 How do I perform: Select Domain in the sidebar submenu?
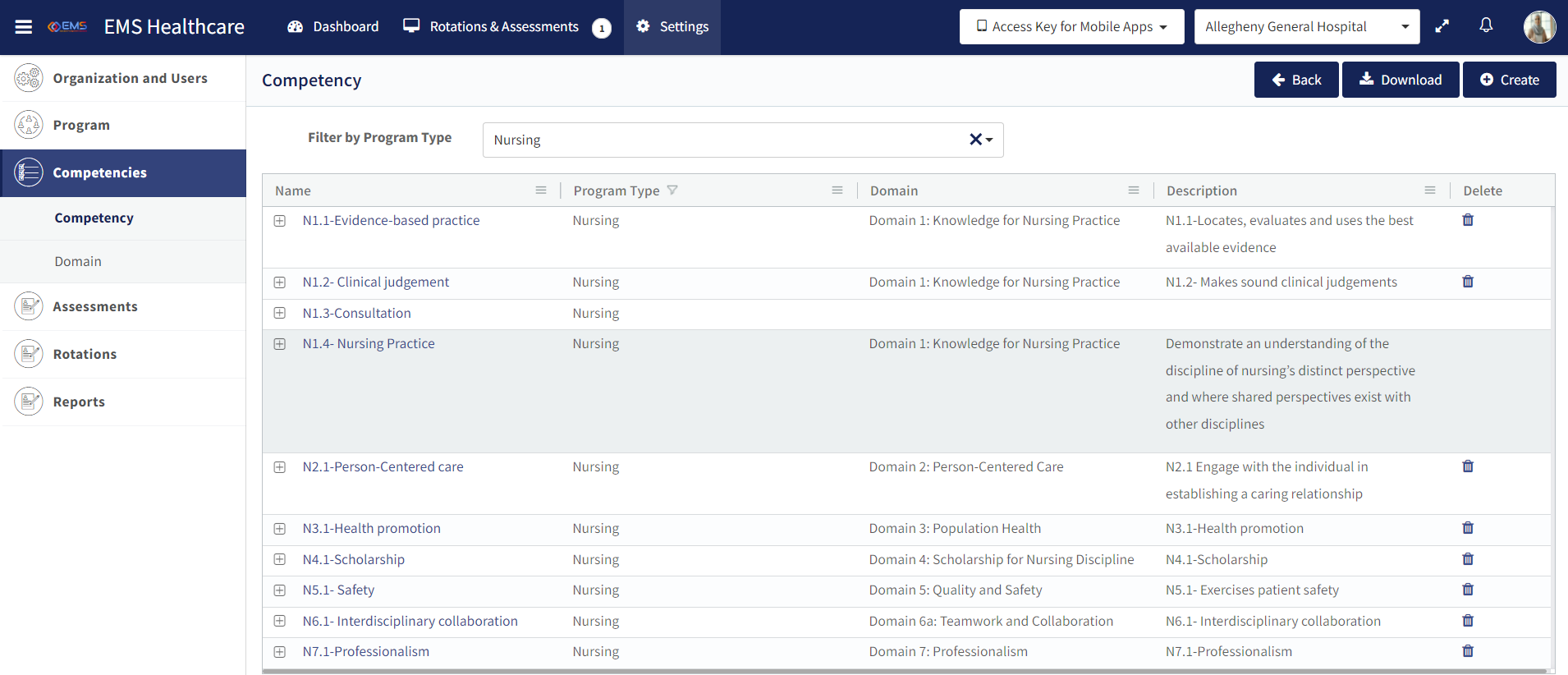78,261
